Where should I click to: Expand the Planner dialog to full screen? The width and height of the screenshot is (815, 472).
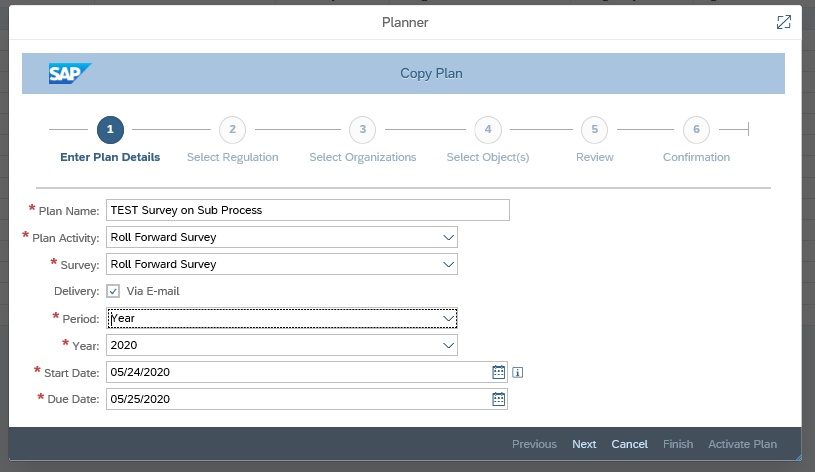point(784,22)
